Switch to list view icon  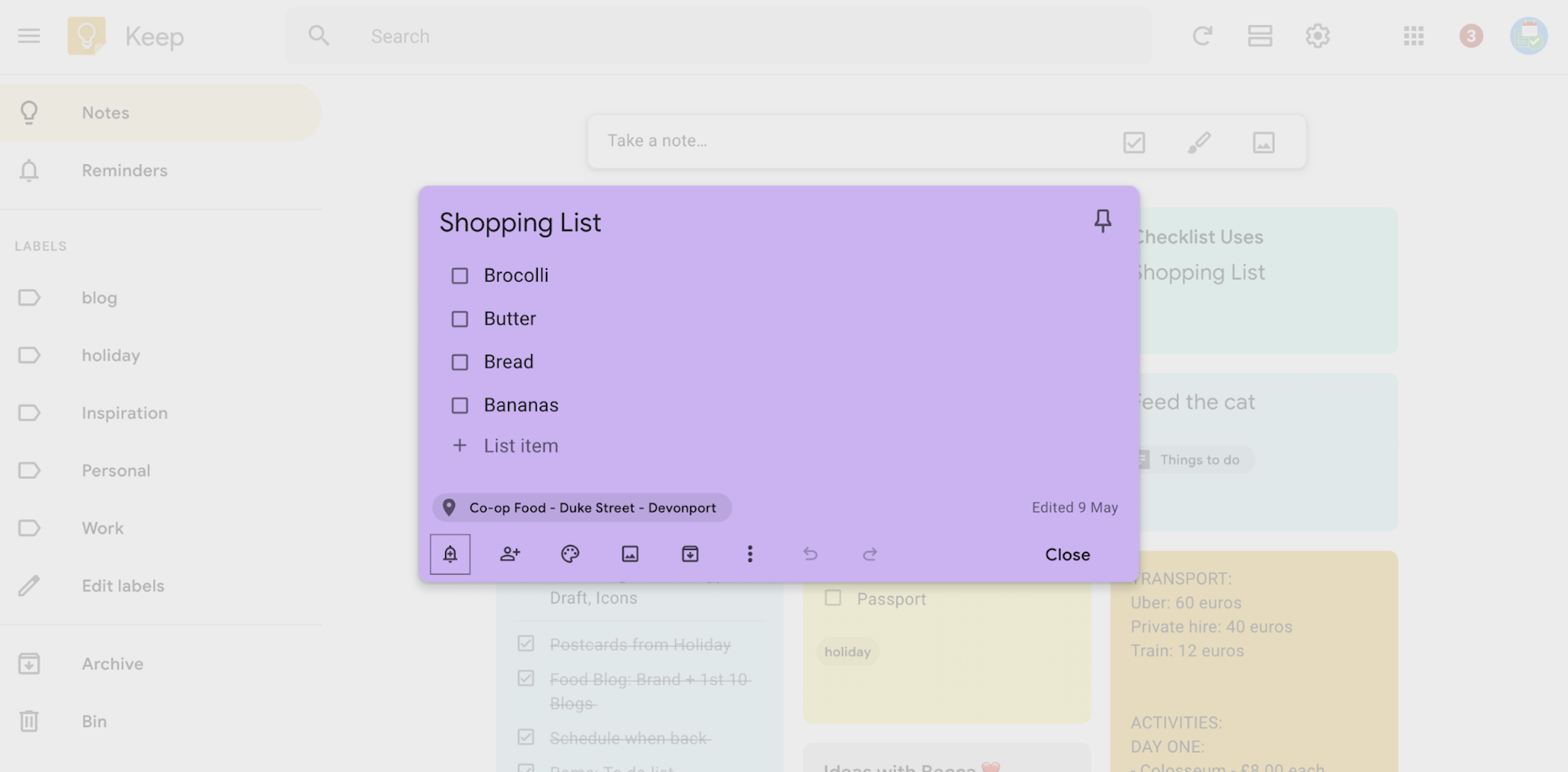click(1260, 36)
